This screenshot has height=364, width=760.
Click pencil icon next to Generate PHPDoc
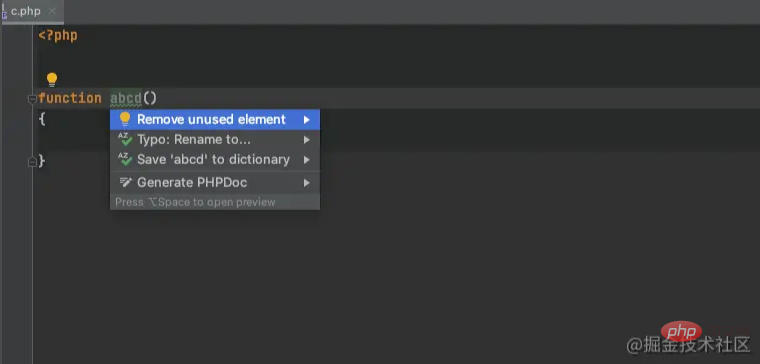[x=125, y=183]
